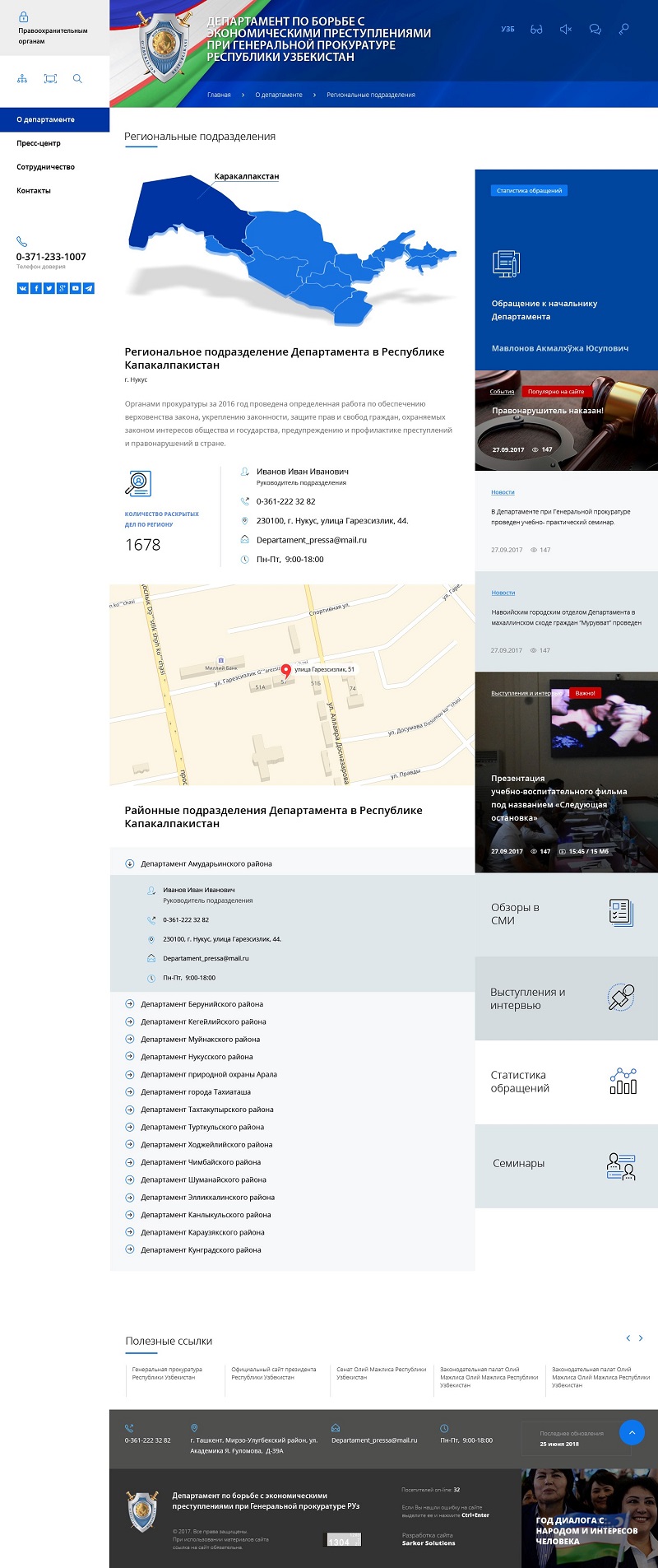Enable accessibility mode via glasses icon
The height and width of the screenshot is (1568, 658).
[x=536, y=30]
